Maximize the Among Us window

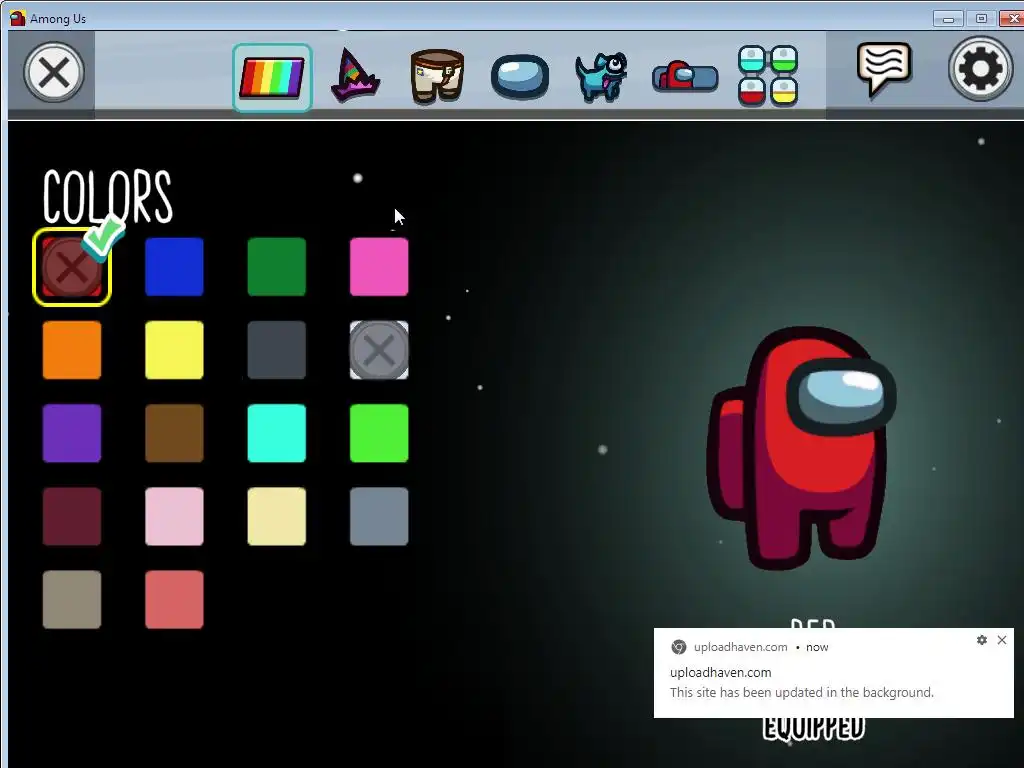click(981, 19)
